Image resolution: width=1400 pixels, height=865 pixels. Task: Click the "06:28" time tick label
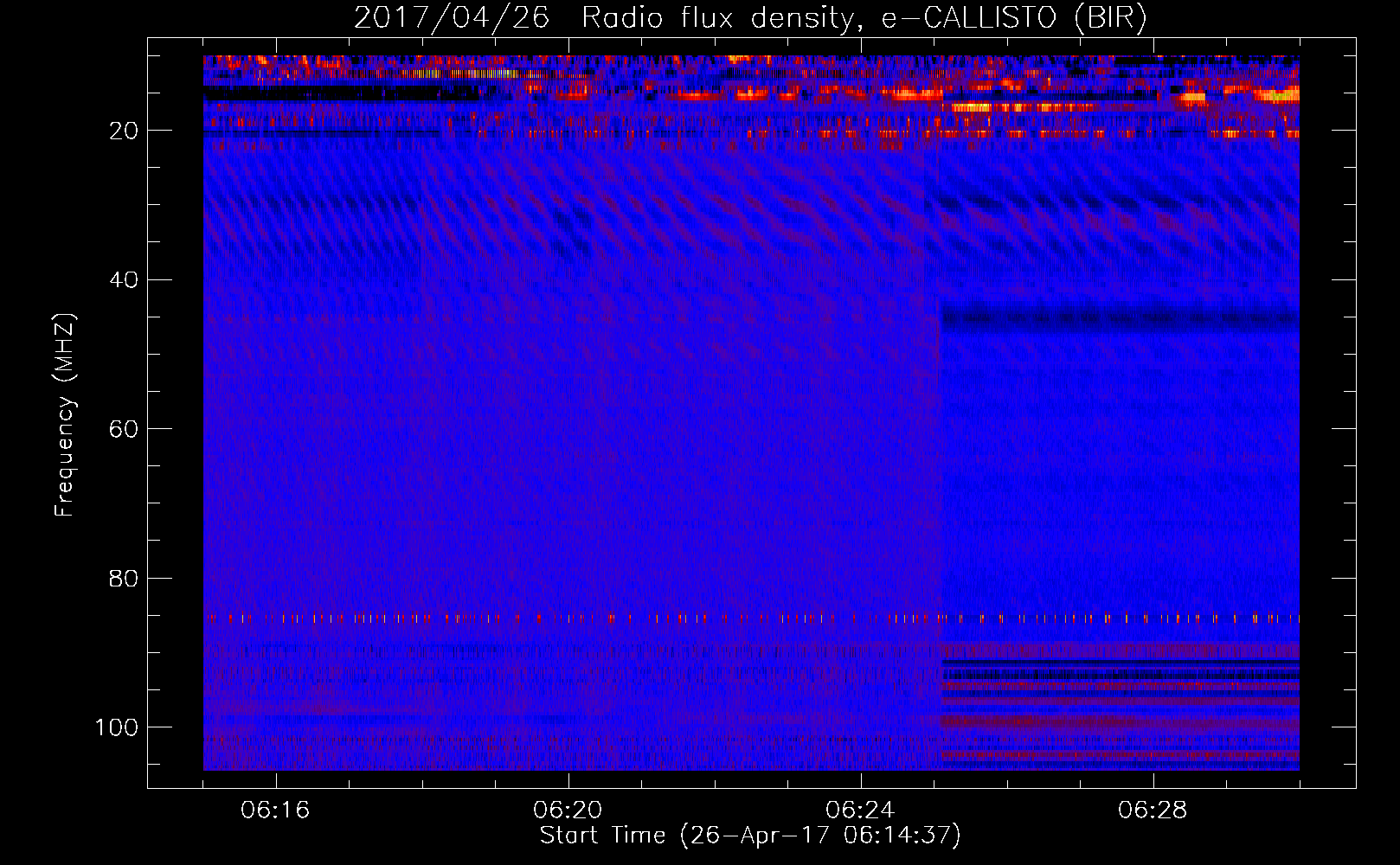point(1153,811)
